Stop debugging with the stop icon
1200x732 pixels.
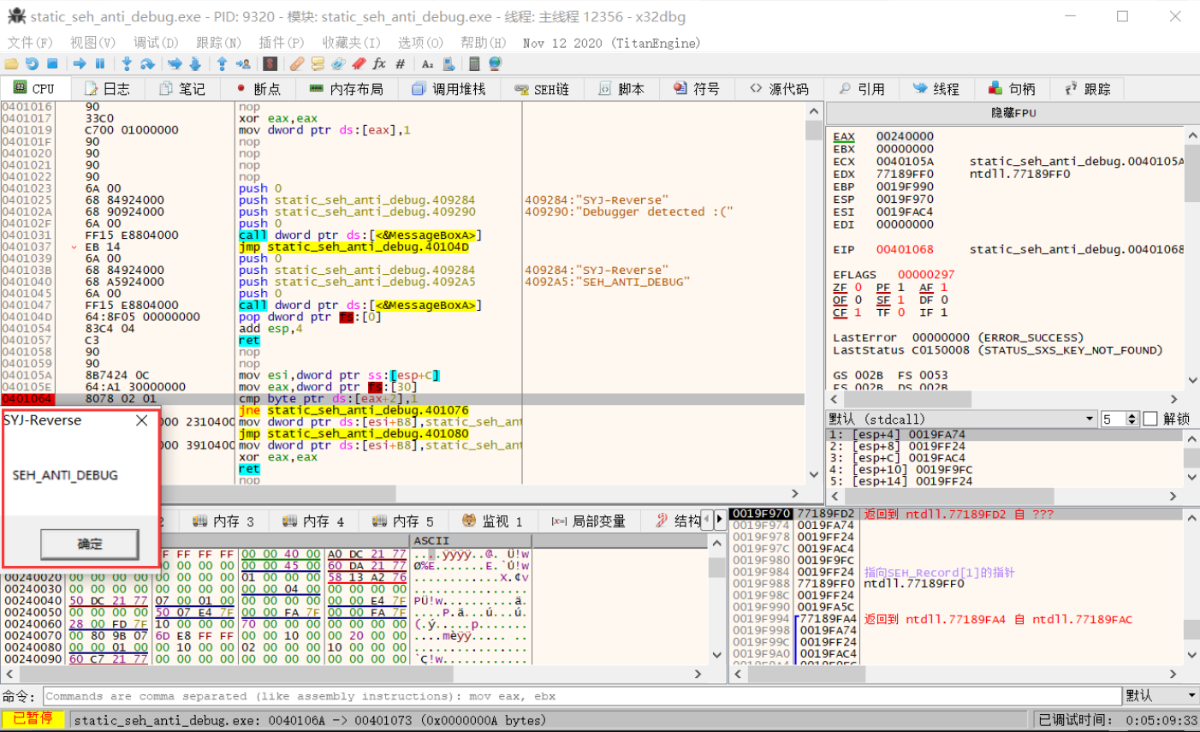click(52, 64)
